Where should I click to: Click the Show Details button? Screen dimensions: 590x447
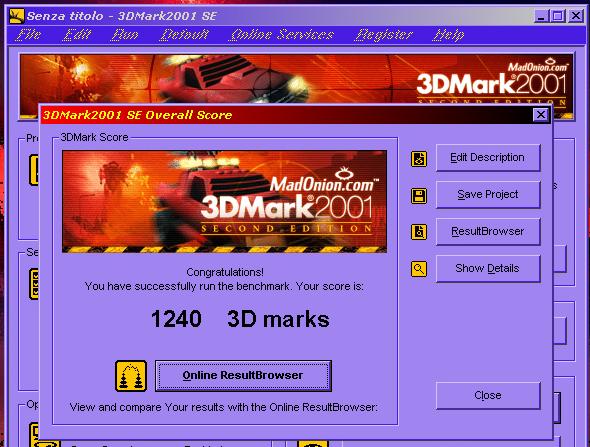coord(488,268)
